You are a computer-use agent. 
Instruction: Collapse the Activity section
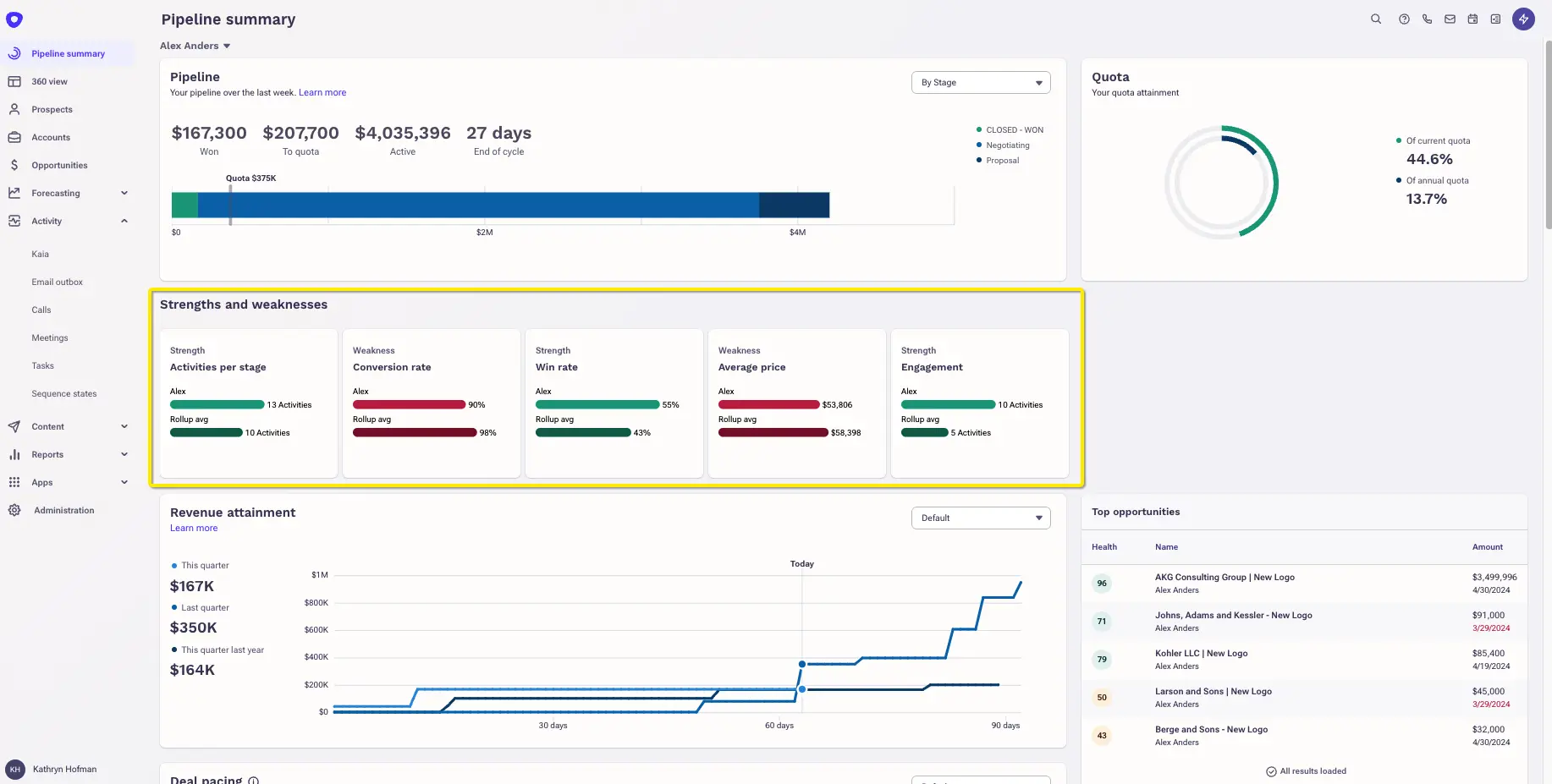124,221
